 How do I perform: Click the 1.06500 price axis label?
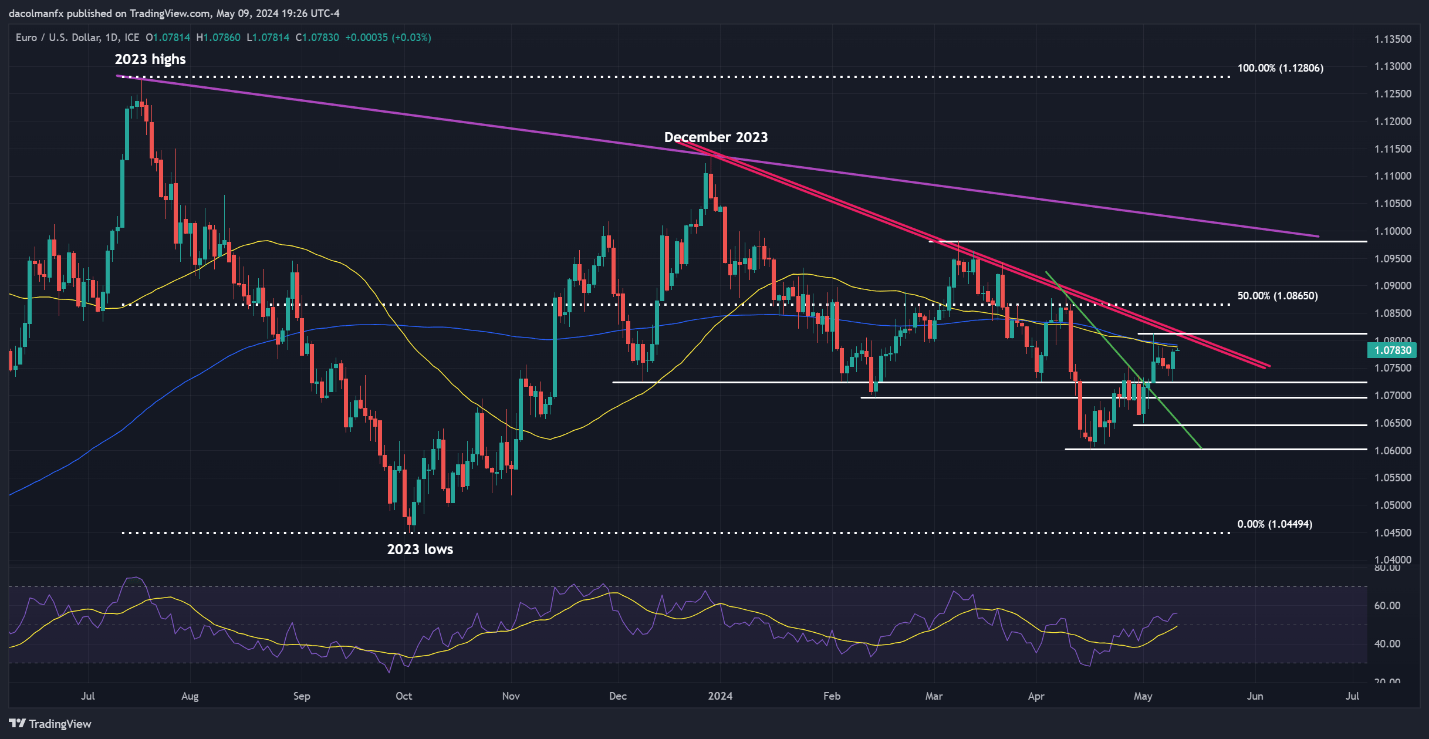point(1392,424)
